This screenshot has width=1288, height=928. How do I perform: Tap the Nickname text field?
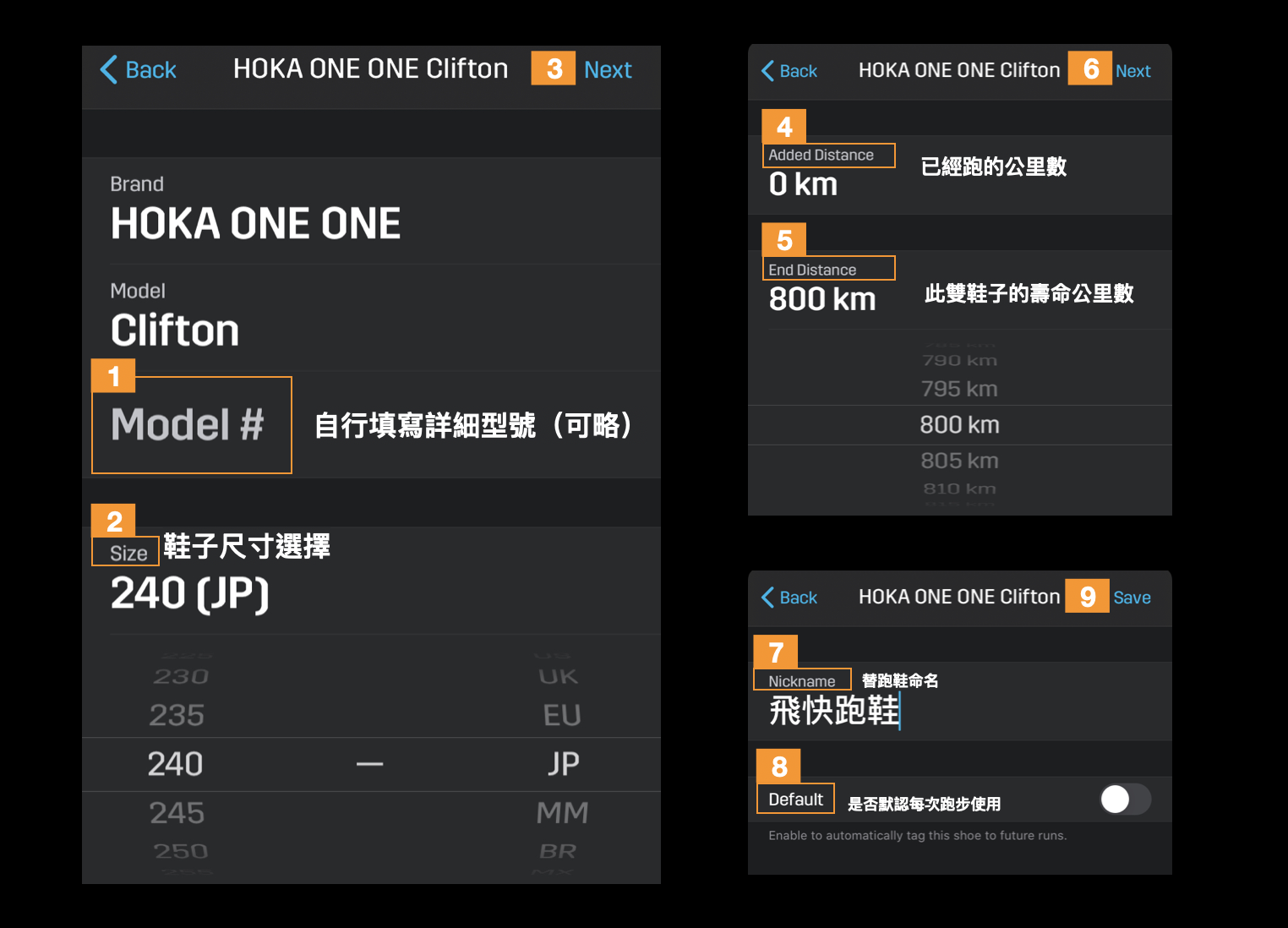pyautogui.click(x=959, y=701)
